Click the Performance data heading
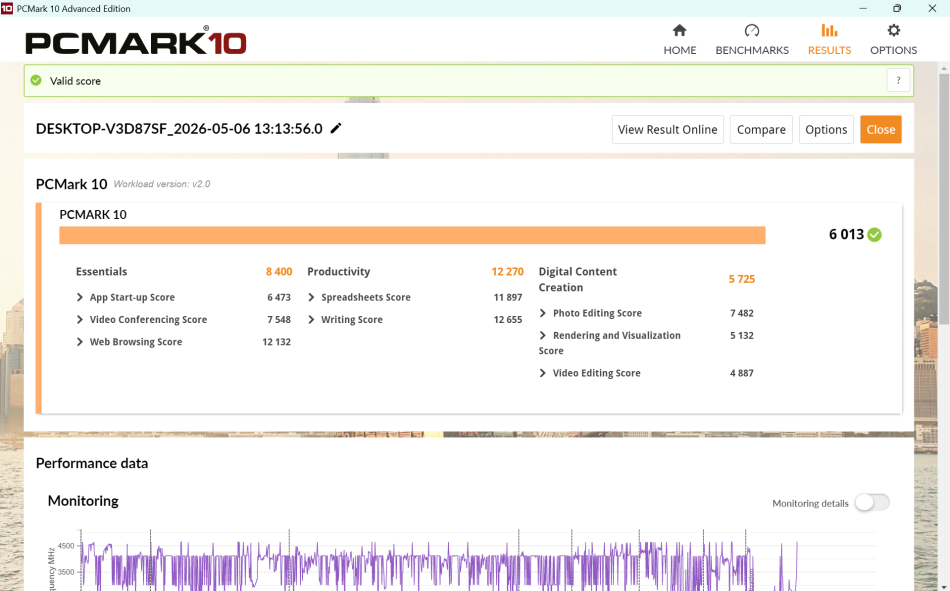This screenshot has width=950, height=591. point(91,463)
